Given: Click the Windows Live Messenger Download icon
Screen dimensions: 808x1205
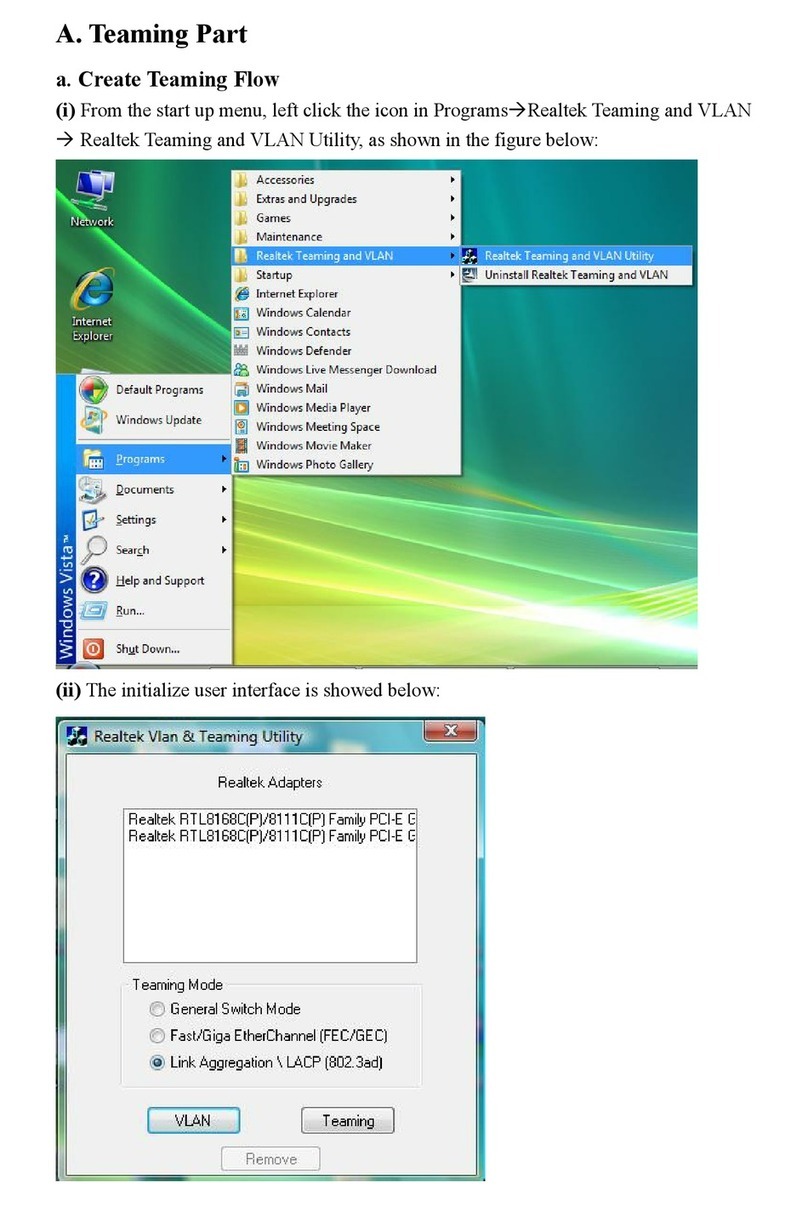Looking at the screenshot, I should click(241, 370).
